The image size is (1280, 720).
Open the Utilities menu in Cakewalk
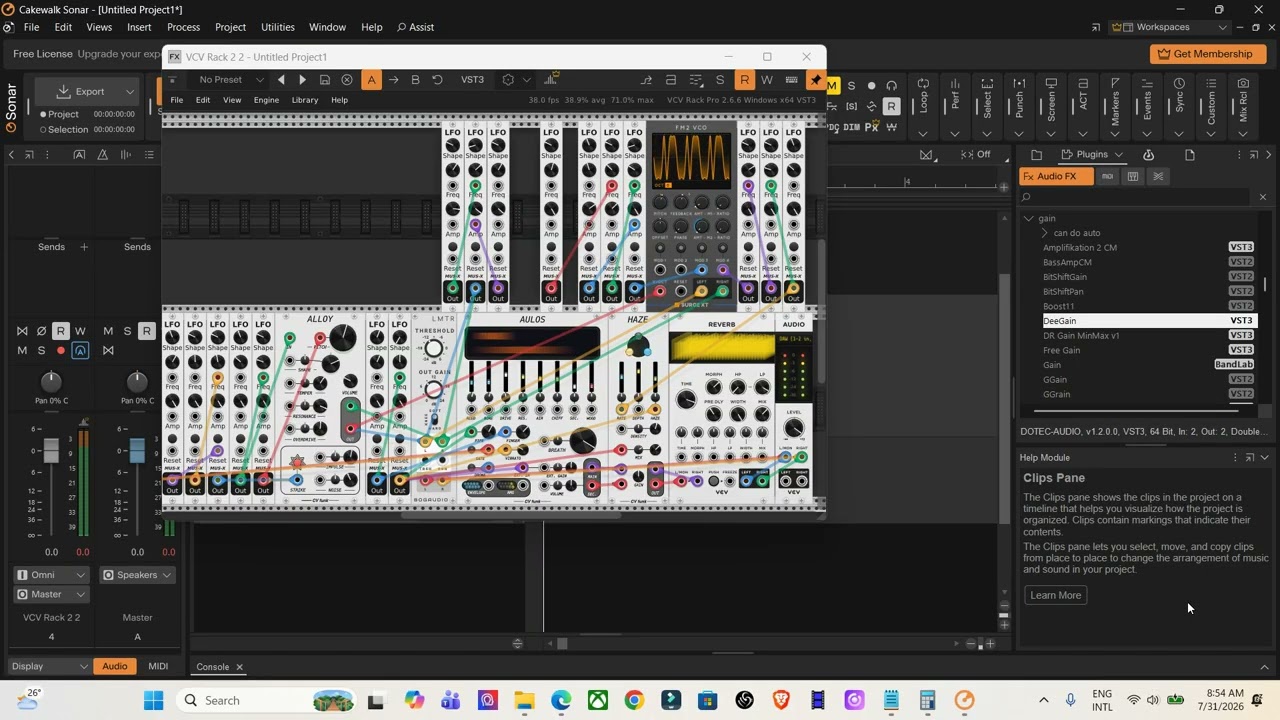278,27
